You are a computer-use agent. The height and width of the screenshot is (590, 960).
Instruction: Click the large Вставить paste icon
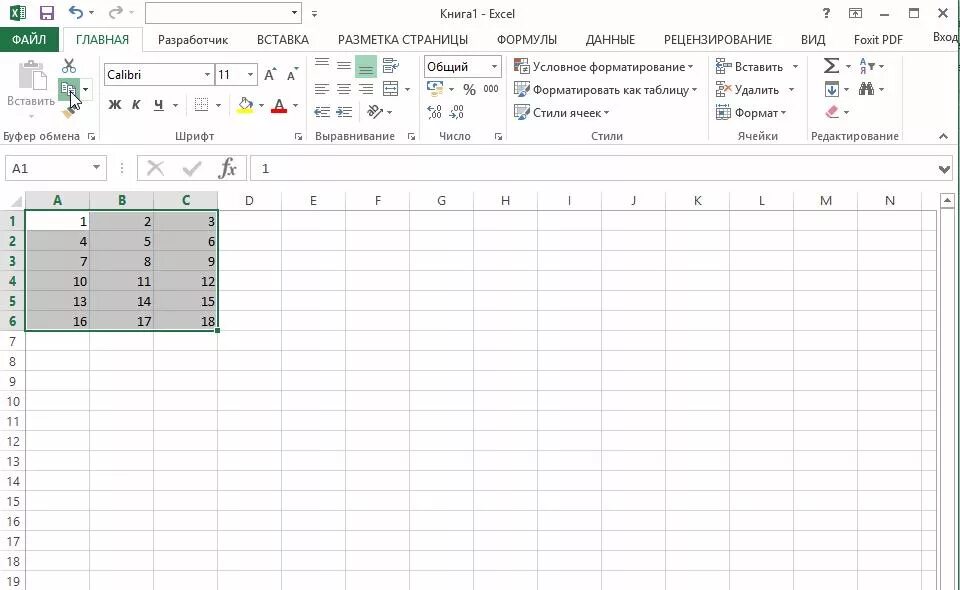(x=32, y=75)
